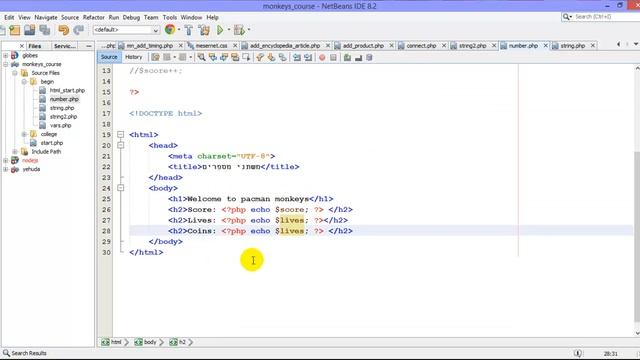
Task: Click the Shift Line Right icon
Action: click(x=308, y=58)
